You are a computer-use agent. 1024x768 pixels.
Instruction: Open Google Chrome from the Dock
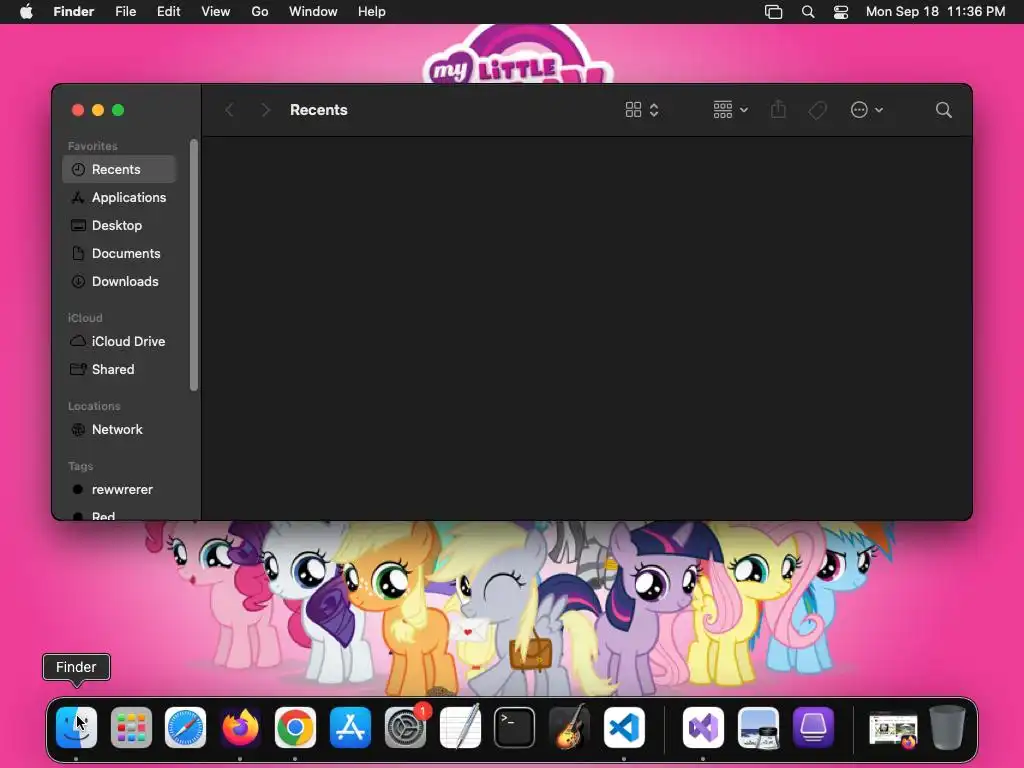295,727
